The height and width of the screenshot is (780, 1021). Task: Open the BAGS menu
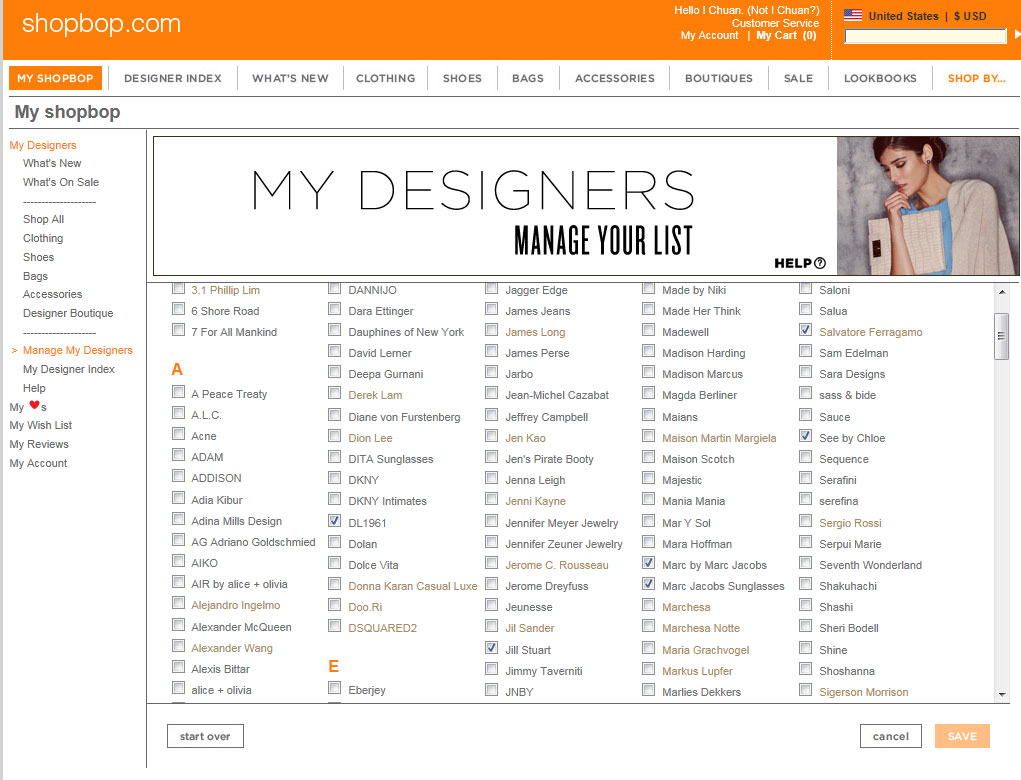[528, 78]
